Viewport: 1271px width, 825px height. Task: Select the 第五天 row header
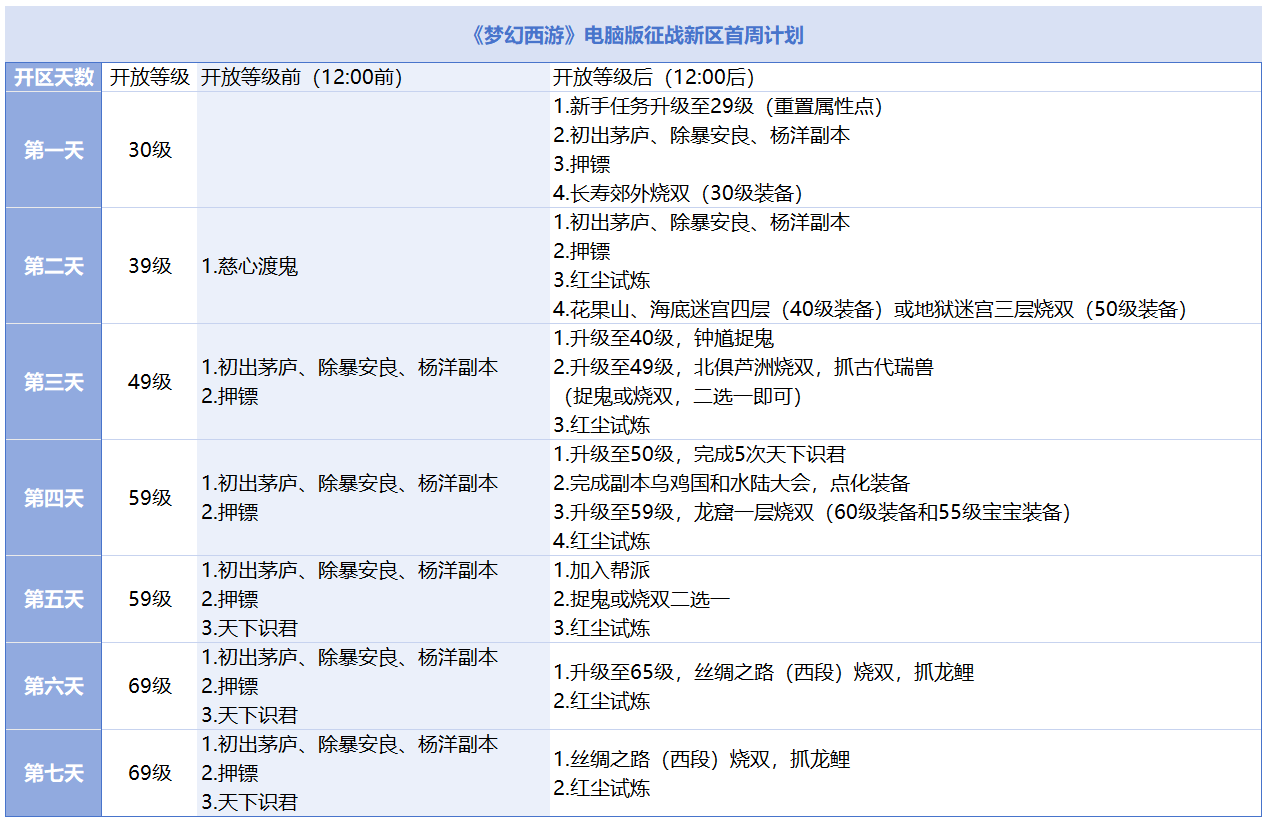point(53,599)
